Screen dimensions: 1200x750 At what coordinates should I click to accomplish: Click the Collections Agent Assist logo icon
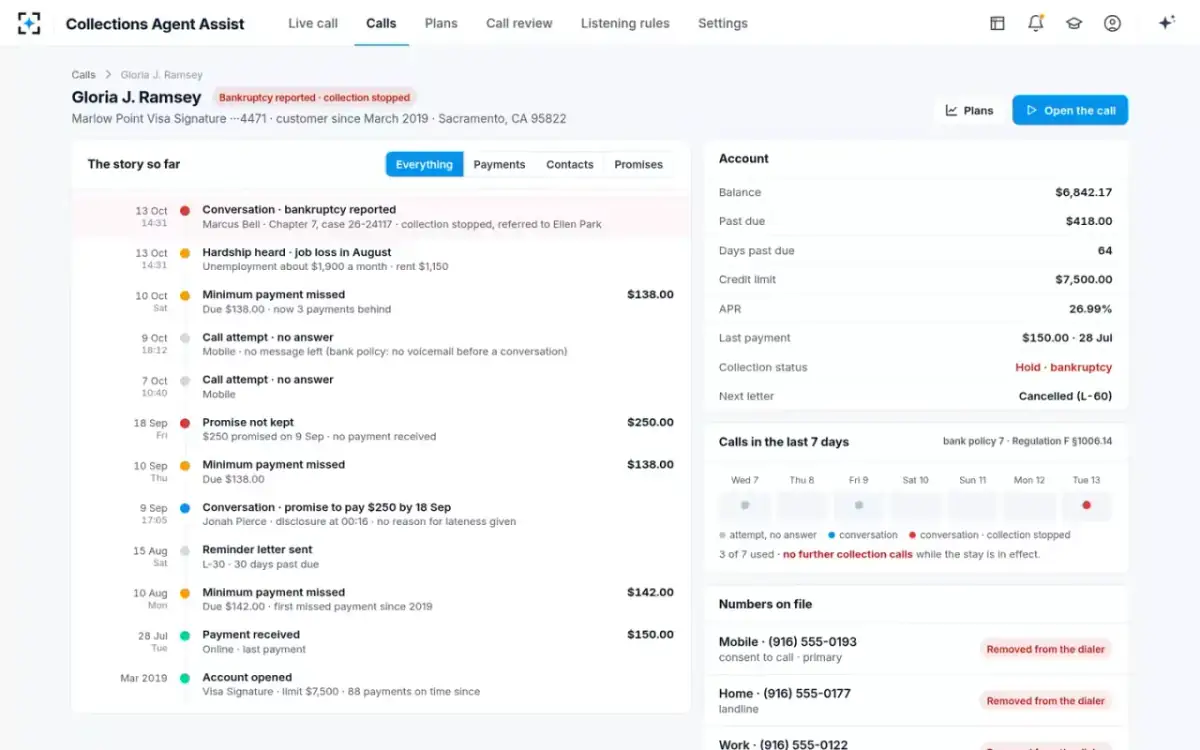[x=29, y=23]
